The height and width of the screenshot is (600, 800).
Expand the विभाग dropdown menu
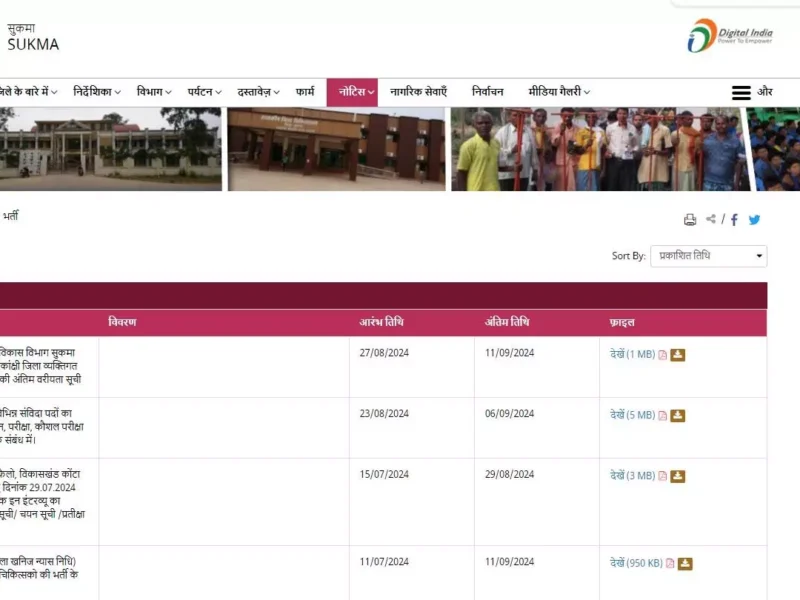[154, 92]
